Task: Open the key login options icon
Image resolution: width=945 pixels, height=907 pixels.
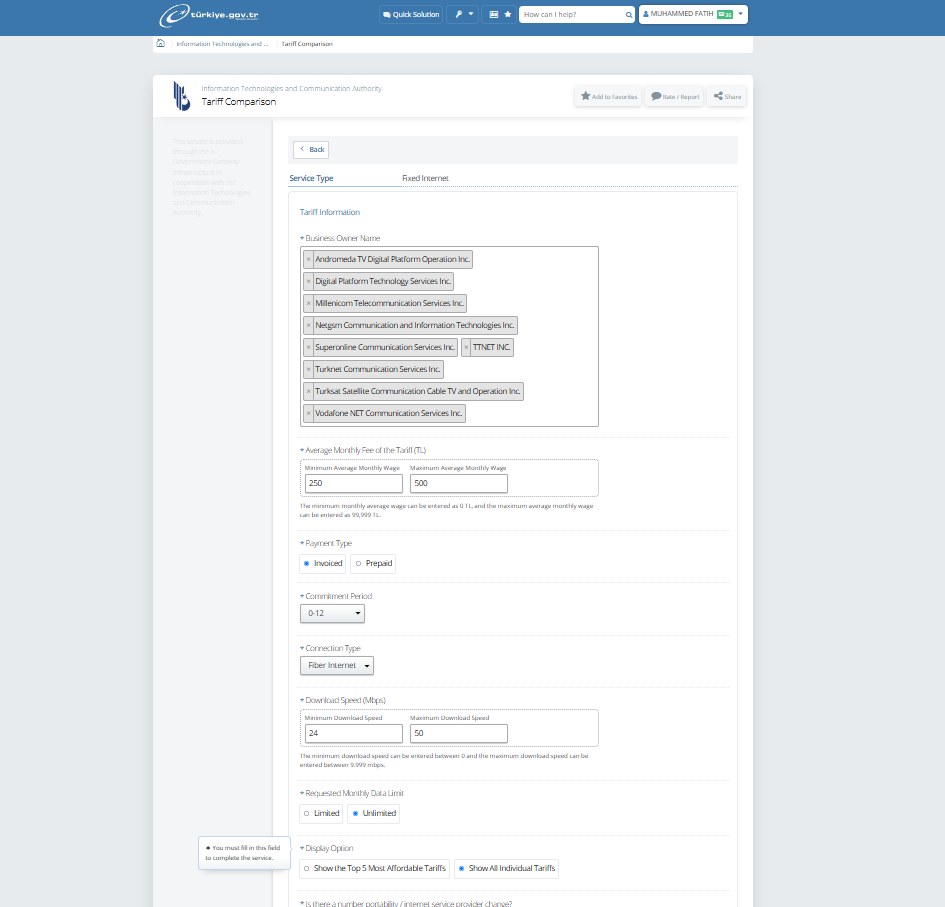Action: pyautogui.click(x=459, y=14)
